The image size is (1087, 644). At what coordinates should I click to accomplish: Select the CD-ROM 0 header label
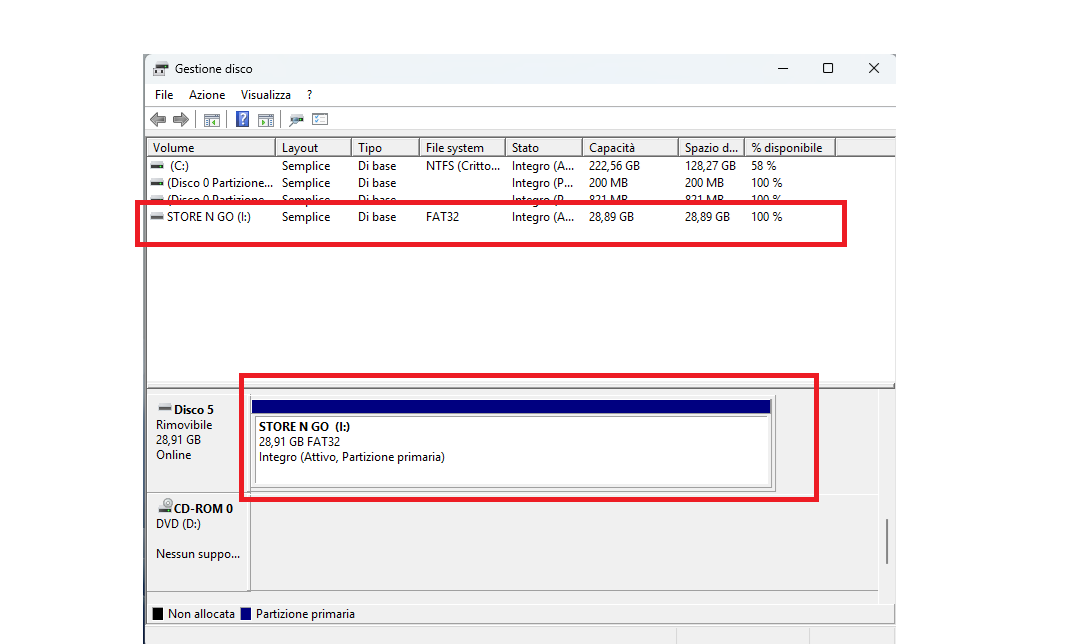203,509
